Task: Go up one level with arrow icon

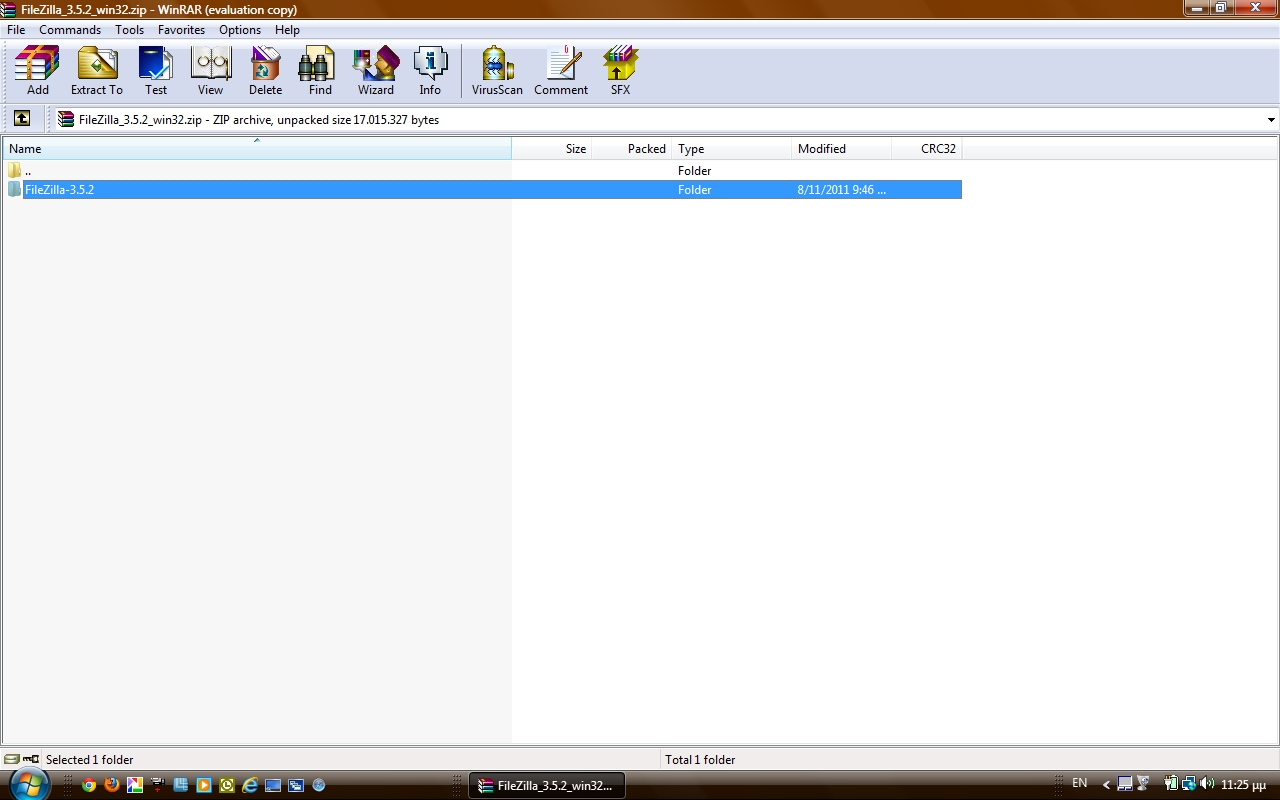Action: 21,119
